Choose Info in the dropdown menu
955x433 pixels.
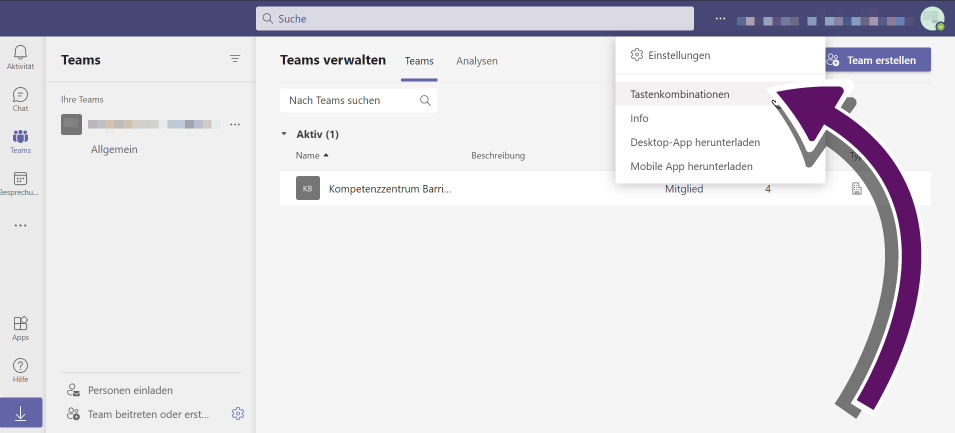click(x=720, y=118)
